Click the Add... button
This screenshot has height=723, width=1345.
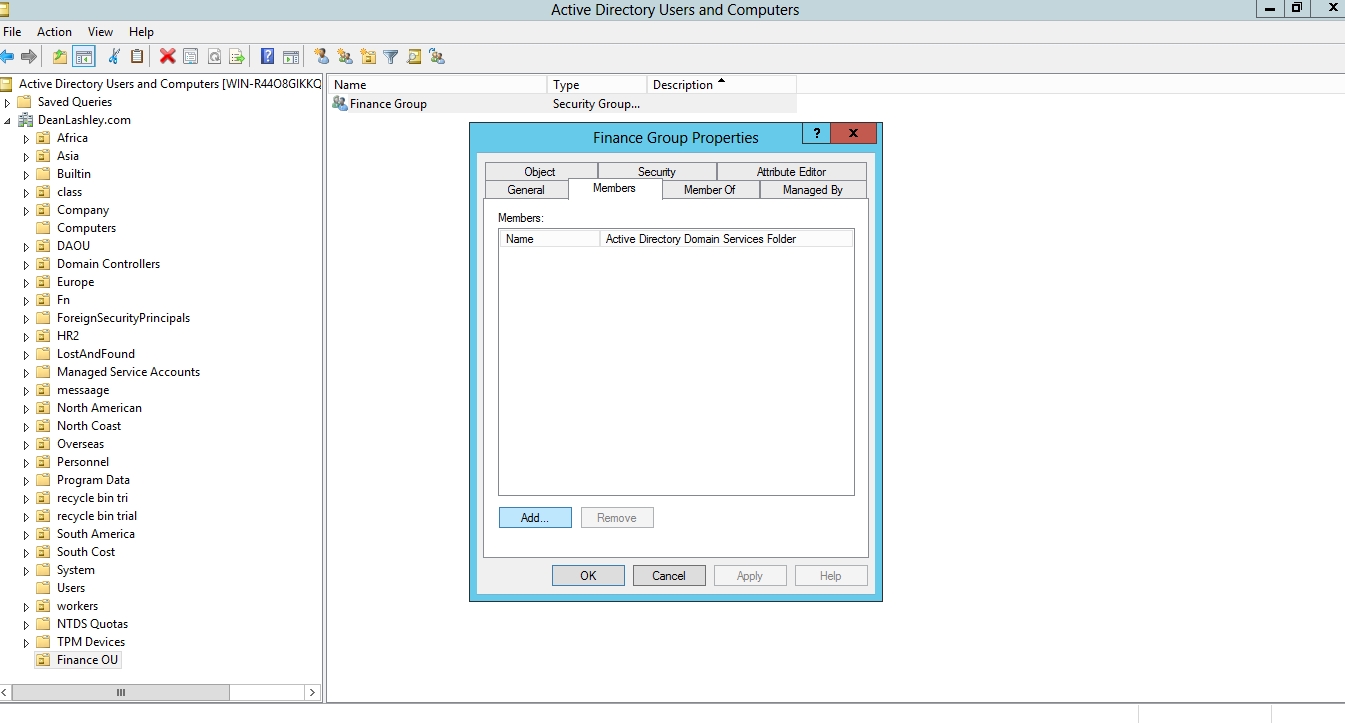click(x=535, y=518)
